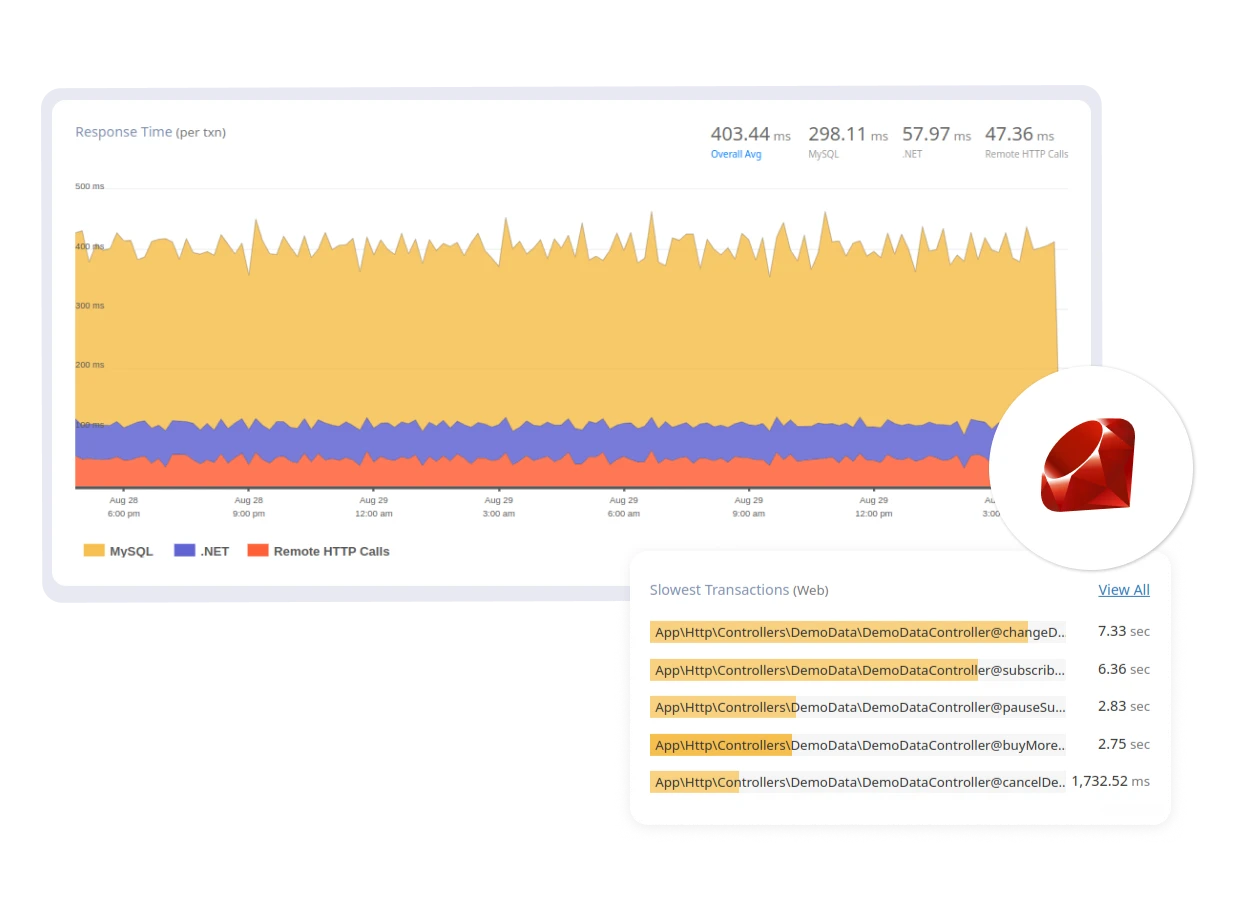Toggle .NET series in chart legend
The height and width of the screenshot is (909, 1234).
(x=202, y=551)
